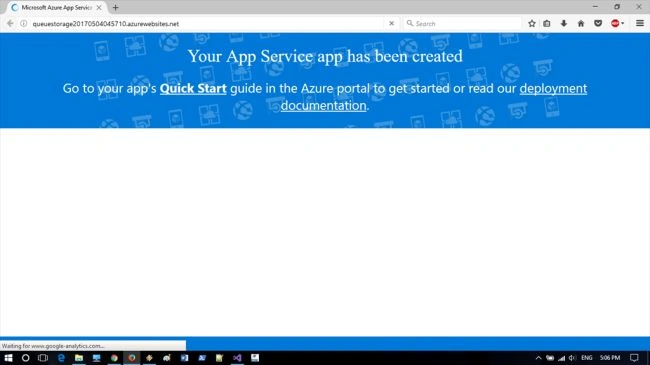Screen dimensions: 650x365
Task: Open the Action Center notifications icon
Action: click(634, 358)
